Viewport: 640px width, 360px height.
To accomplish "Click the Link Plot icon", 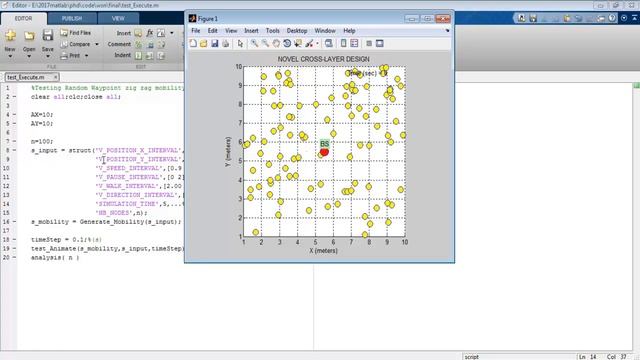I will click(x=329, y=44).
